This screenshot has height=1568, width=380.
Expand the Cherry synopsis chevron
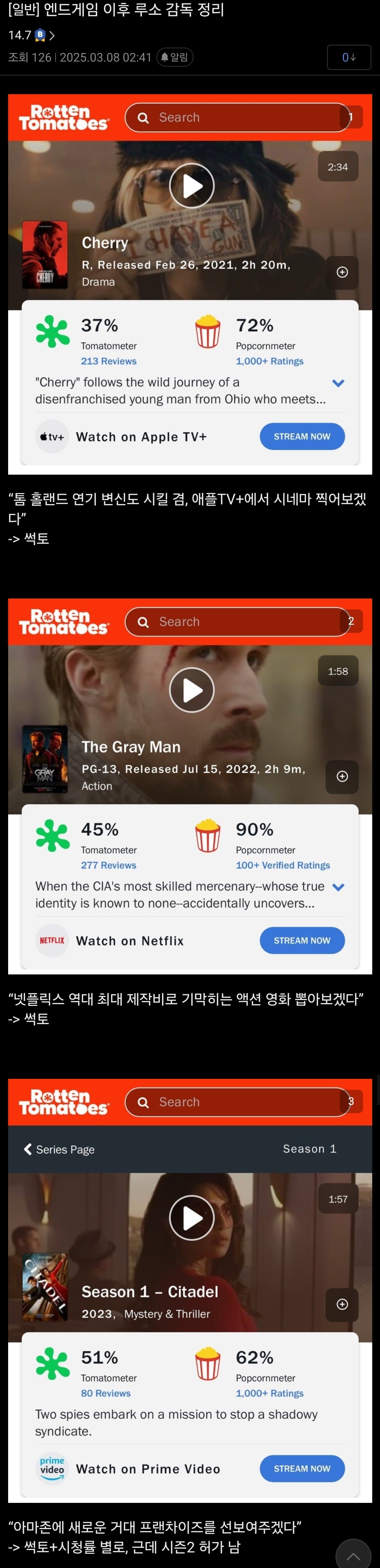click(x=339, y=383)
